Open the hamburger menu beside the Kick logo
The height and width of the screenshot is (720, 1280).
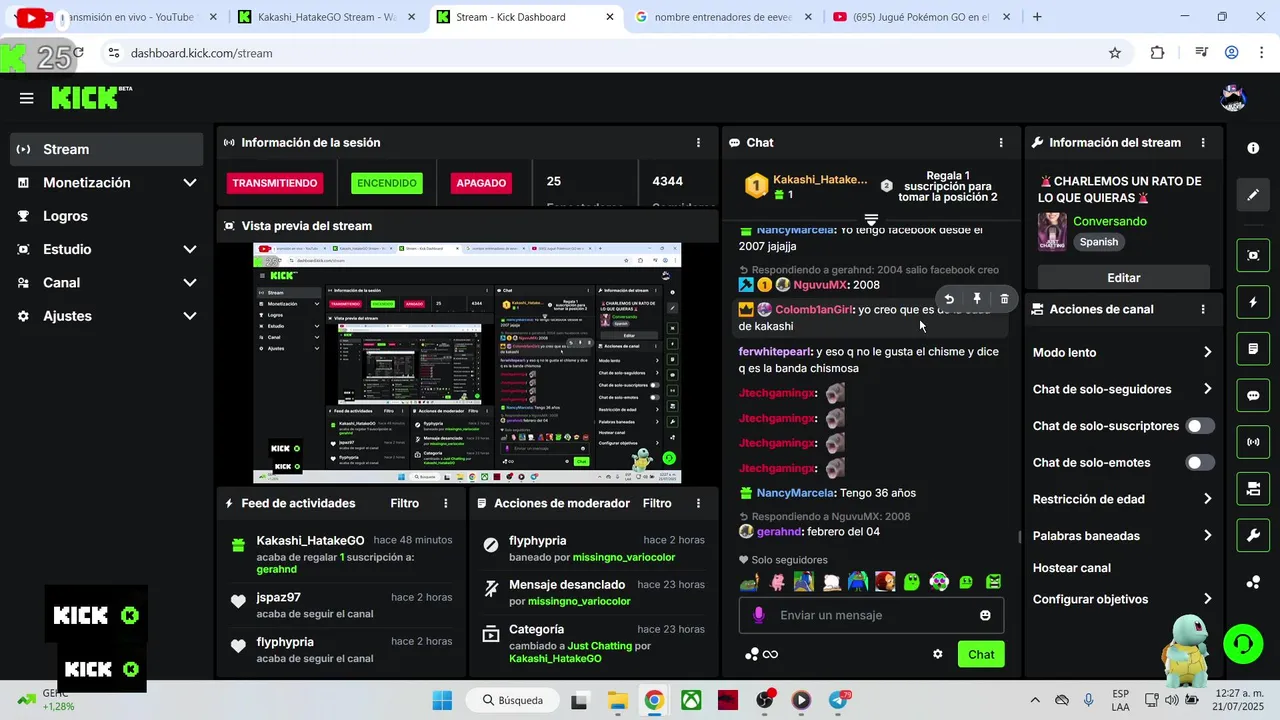27,98
